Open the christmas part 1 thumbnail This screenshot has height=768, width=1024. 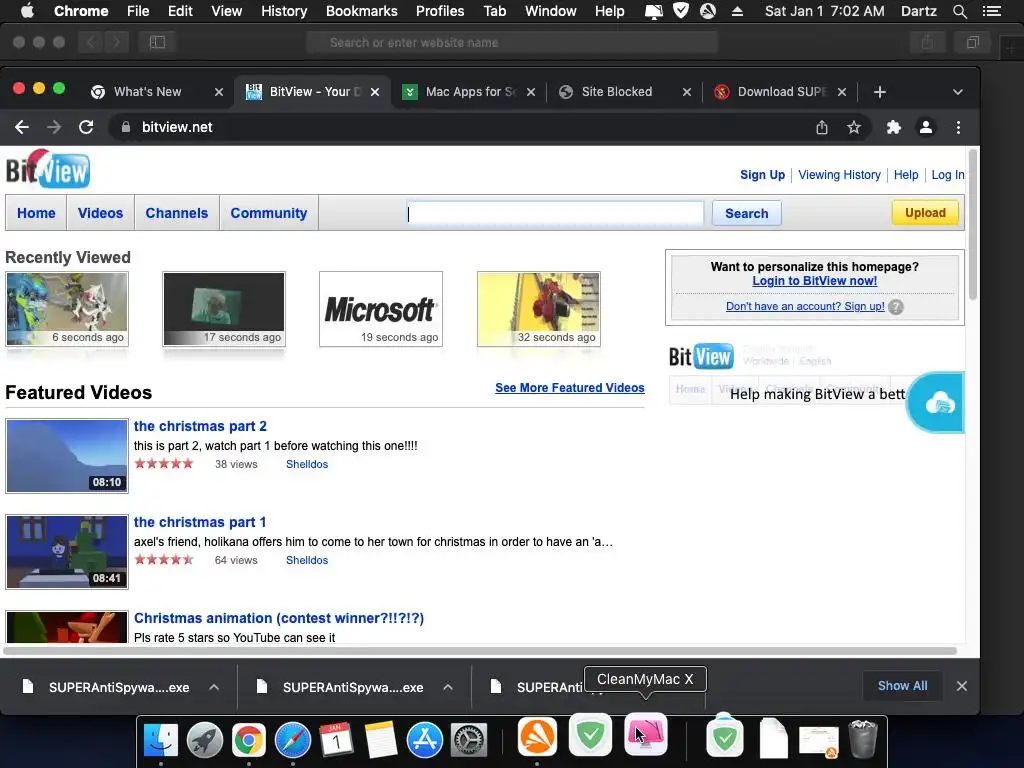[67, 552]
